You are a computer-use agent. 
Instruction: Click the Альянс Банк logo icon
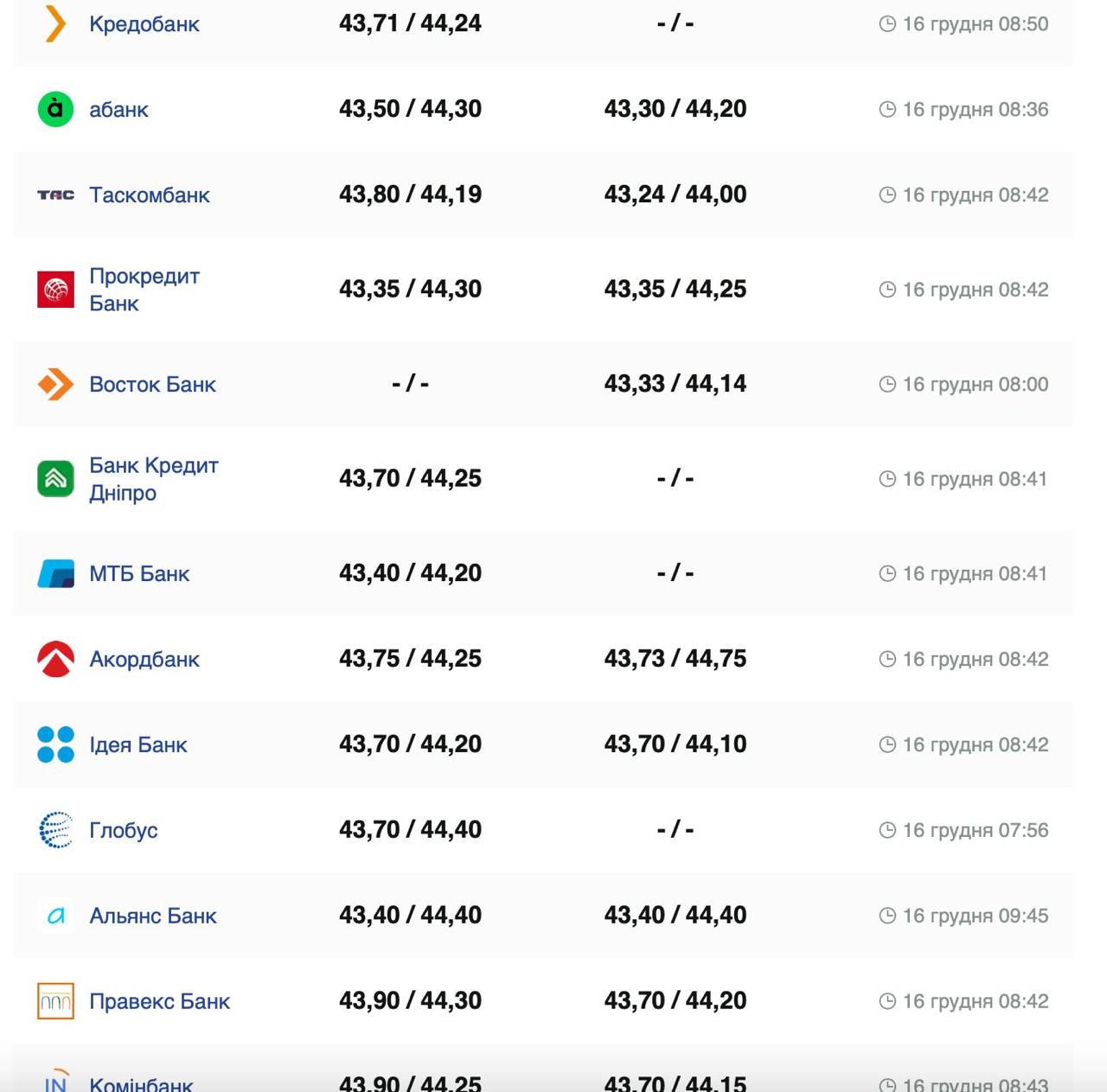click(x=55, y=916)
